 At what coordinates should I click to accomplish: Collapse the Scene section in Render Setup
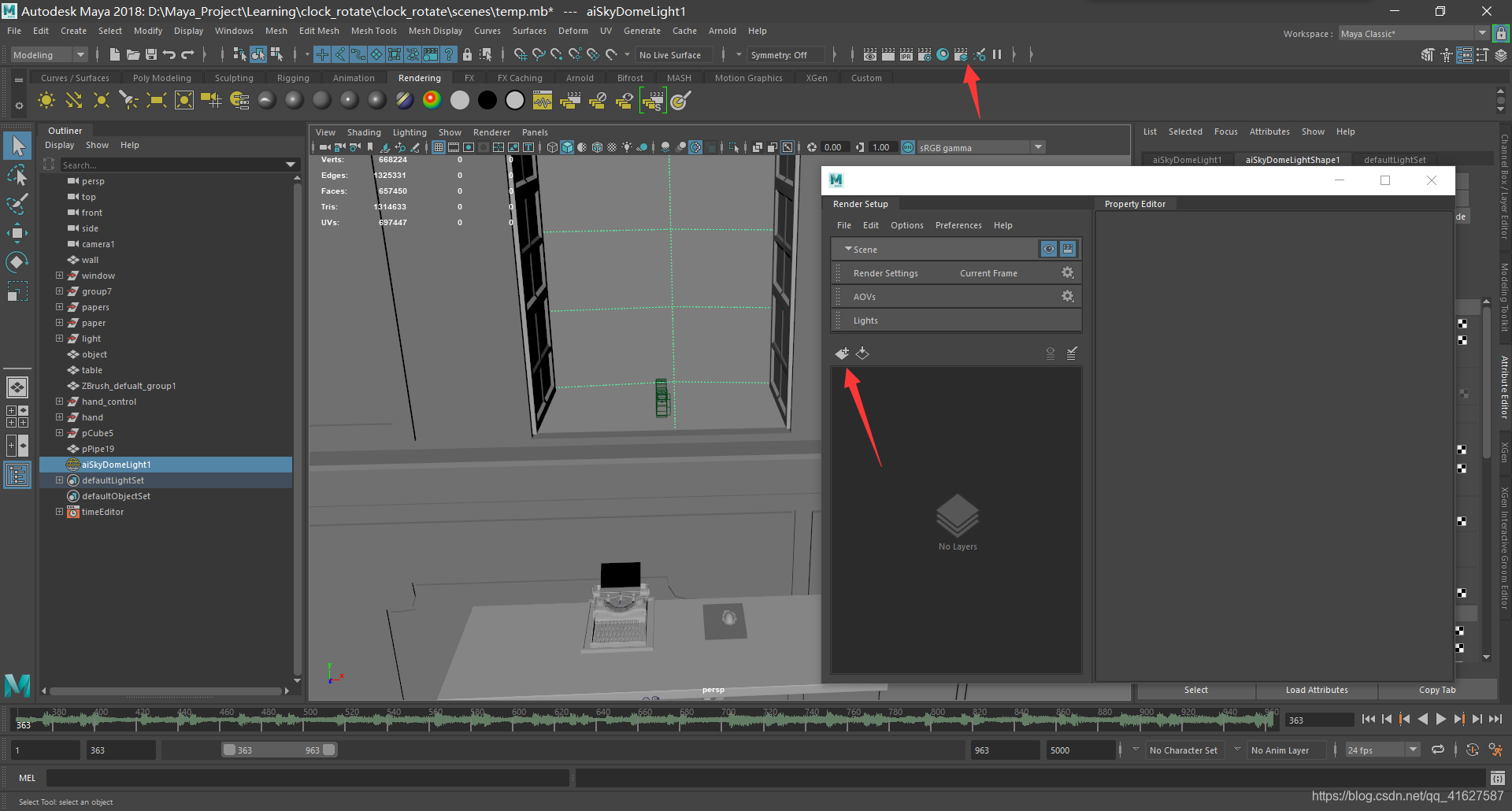tap(848, 249)
